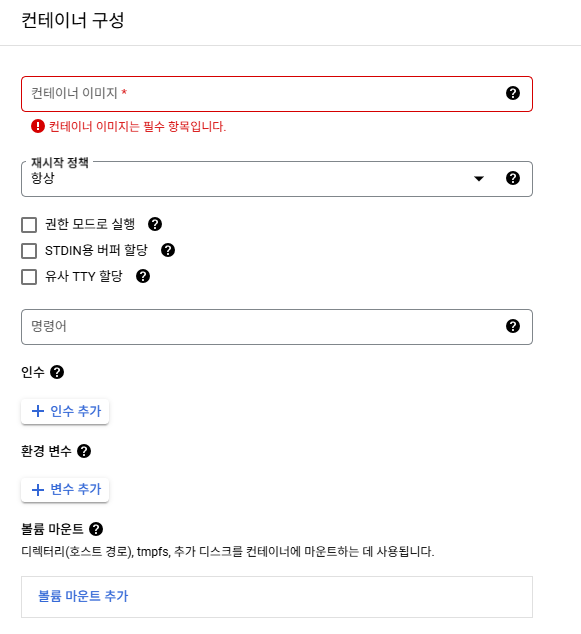Open the 볼륨 마운트 추가 link
581x634 pixels.
[83, 596]
